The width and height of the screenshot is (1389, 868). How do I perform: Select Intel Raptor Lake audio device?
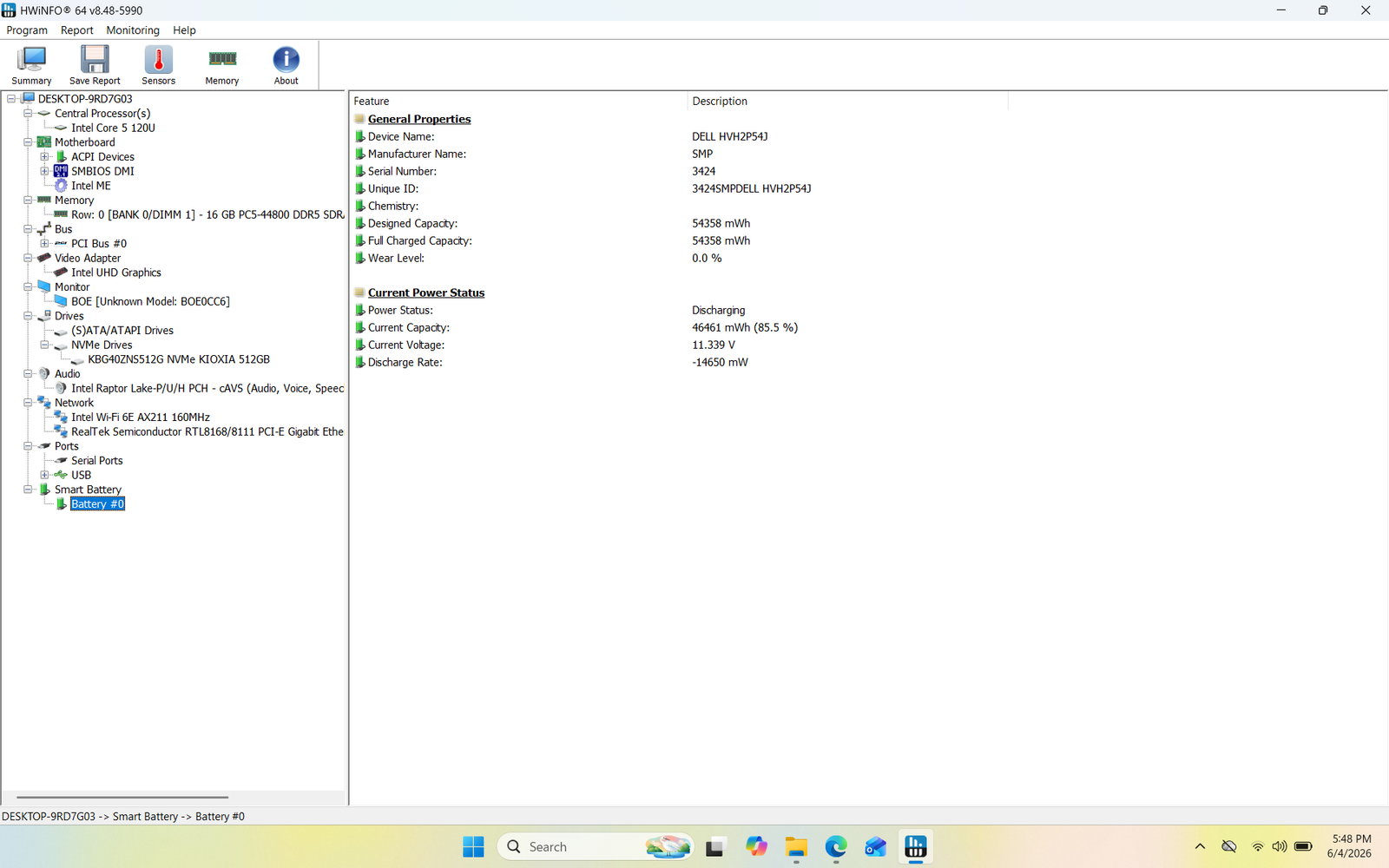(207, 388)
